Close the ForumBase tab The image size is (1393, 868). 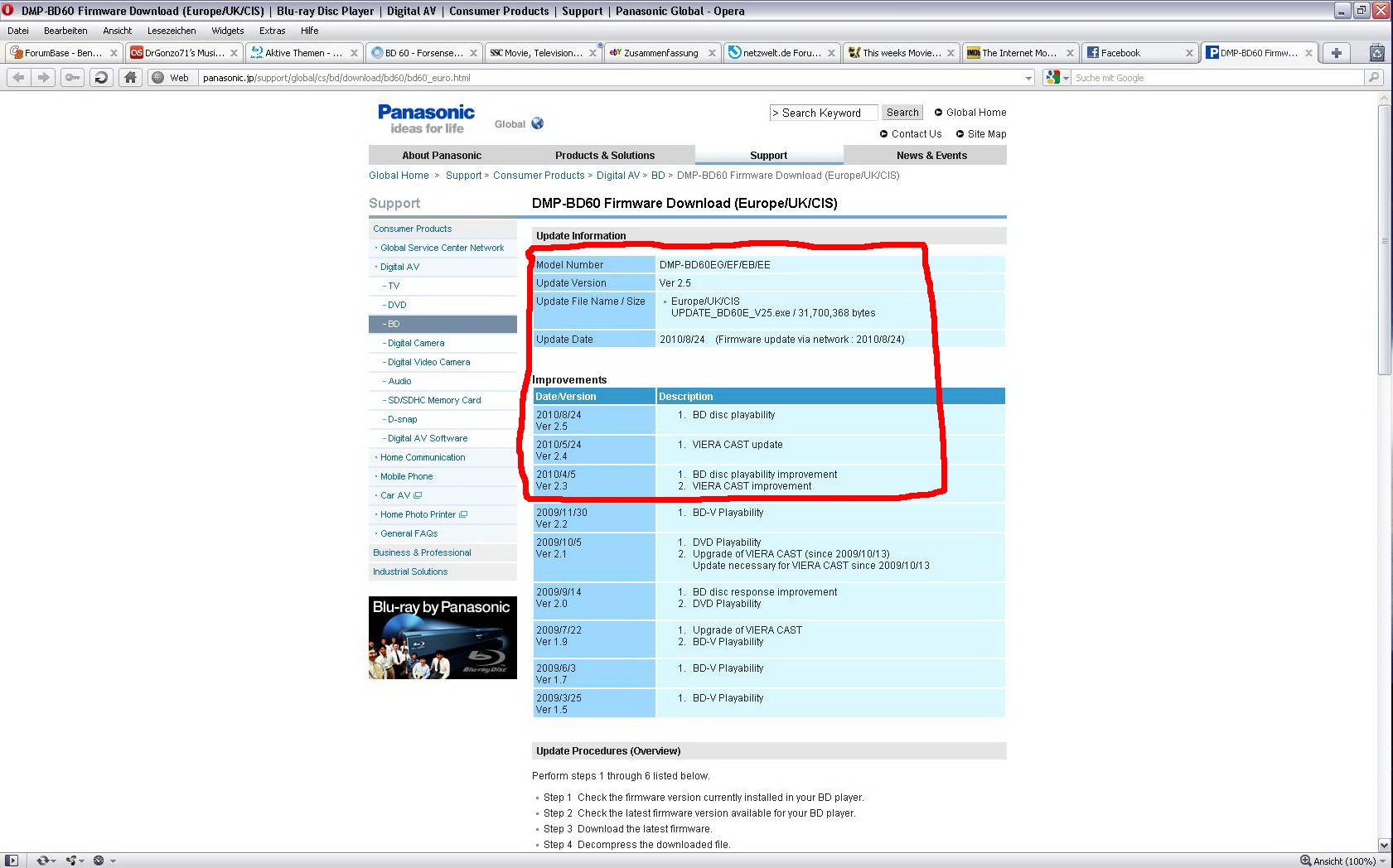click(x=114, y=53)
